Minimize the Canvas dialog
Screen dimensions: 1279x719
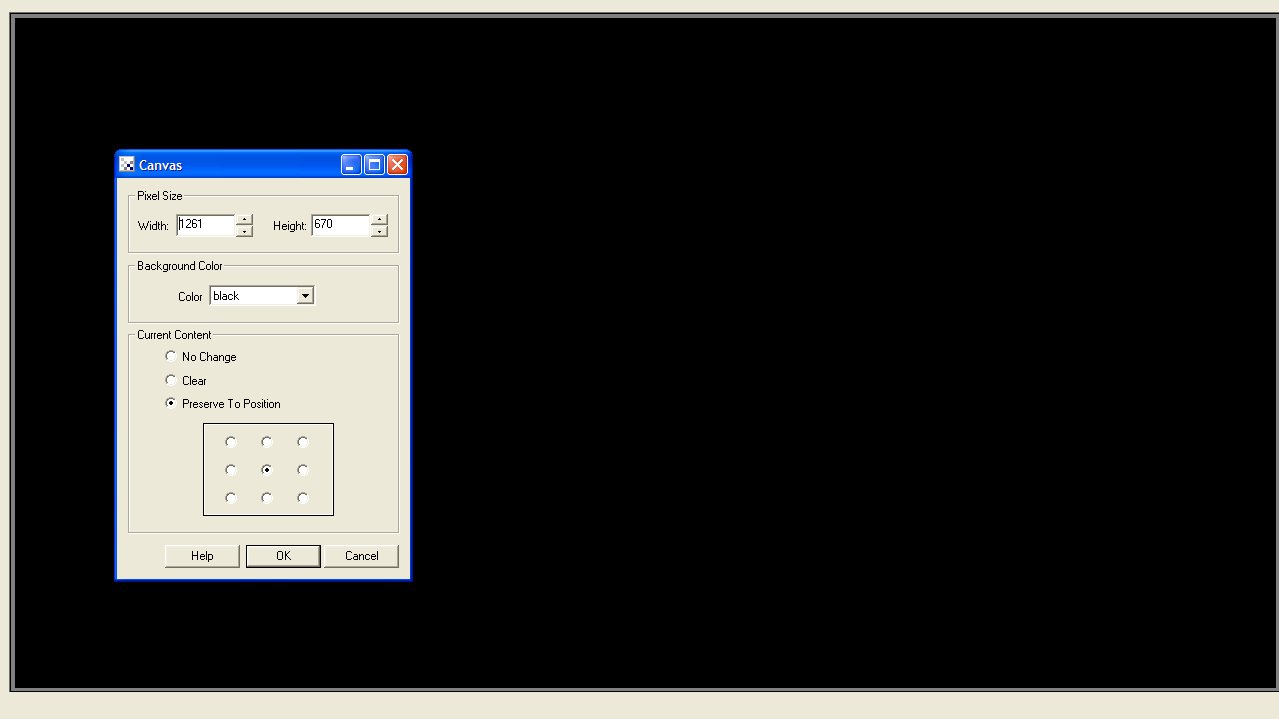[x=351, y=165]
